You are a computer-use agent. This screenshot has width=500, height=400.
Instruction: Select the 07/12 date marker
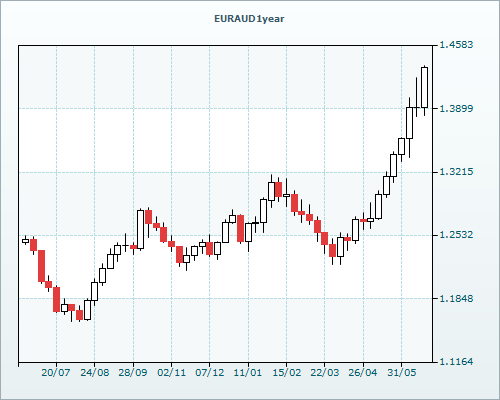pos(210,372)
